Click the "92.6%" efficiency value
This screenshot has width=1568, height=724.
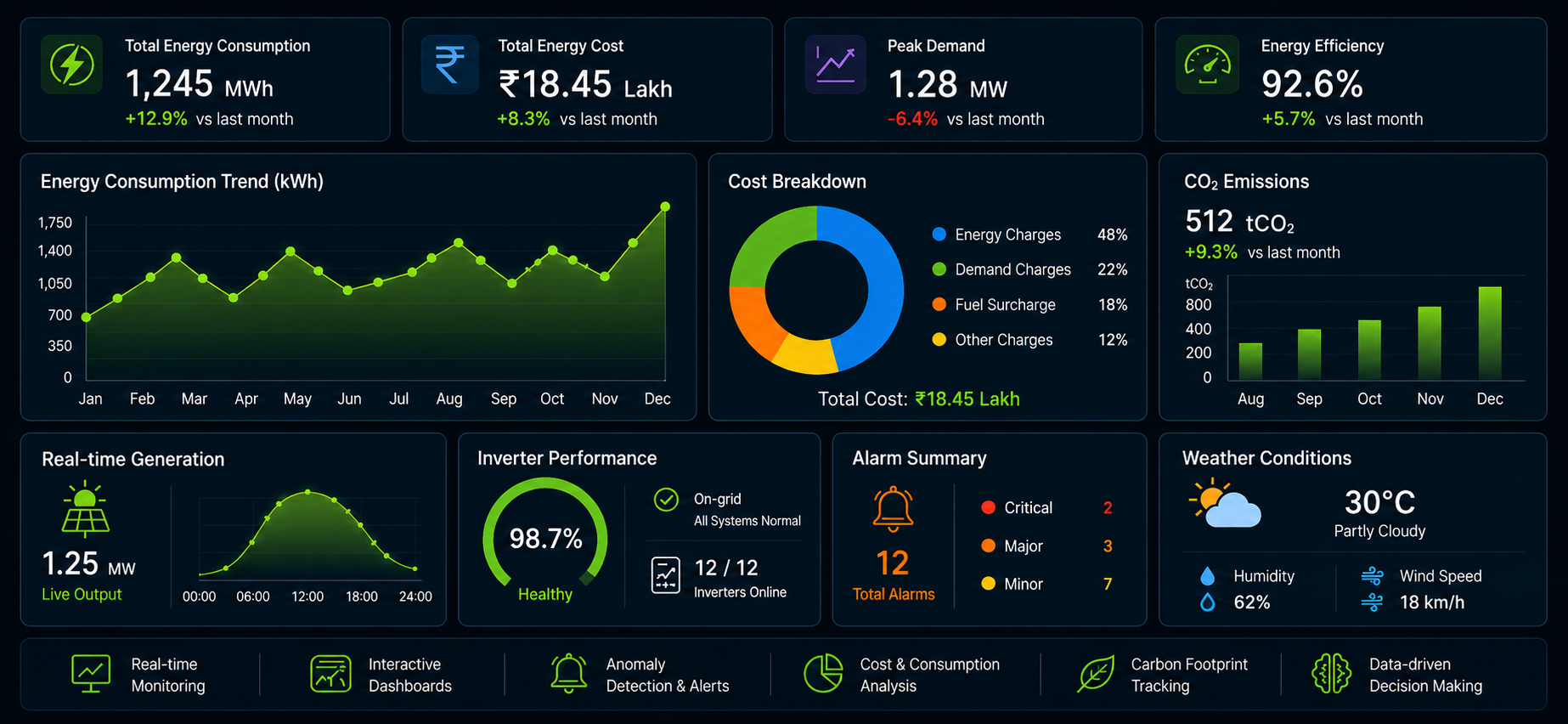1312,84
